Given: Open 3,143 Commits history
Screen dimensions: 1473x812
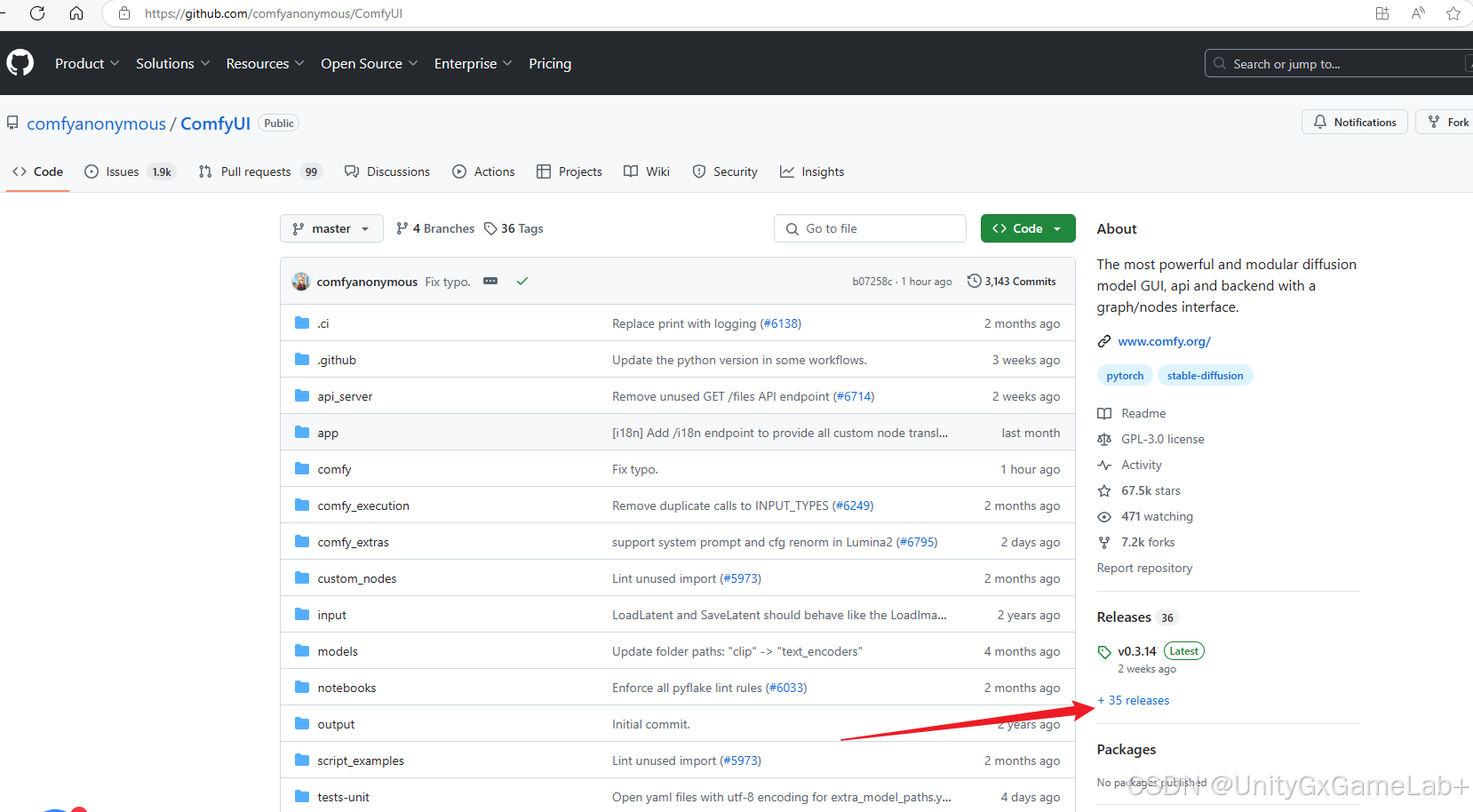Looking at the screenshot, I should (1012, 281).
